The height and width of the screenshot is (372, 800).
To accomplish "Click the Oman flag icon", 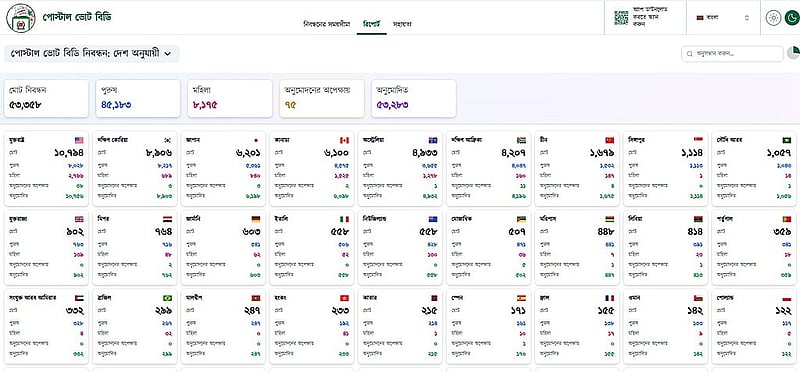I will 698,298.
